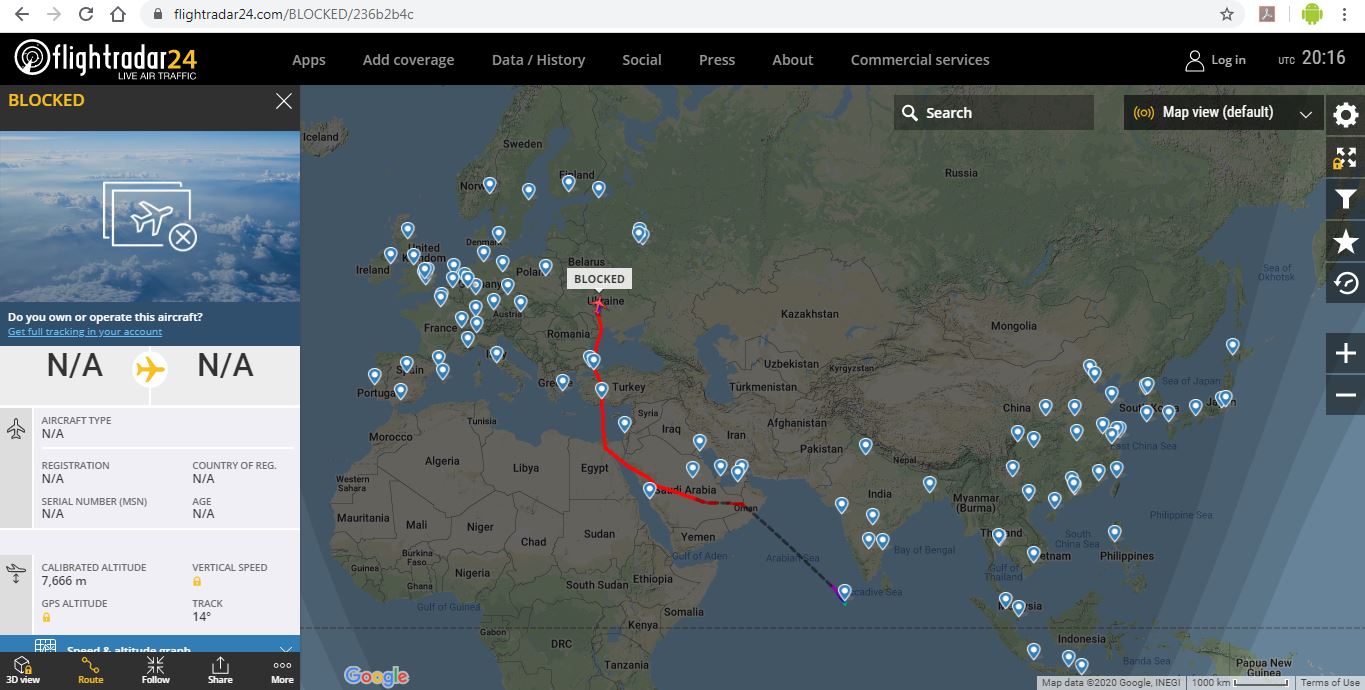Select the airport pin in Pakistan

865,445
